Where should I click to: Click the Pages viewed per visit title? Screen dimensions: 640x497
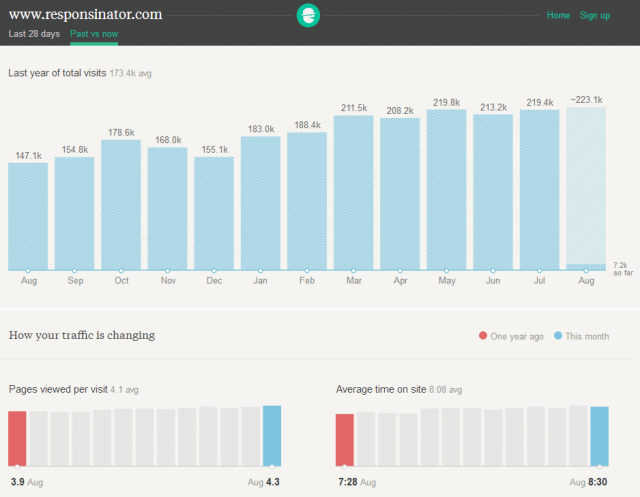[58, 389]
